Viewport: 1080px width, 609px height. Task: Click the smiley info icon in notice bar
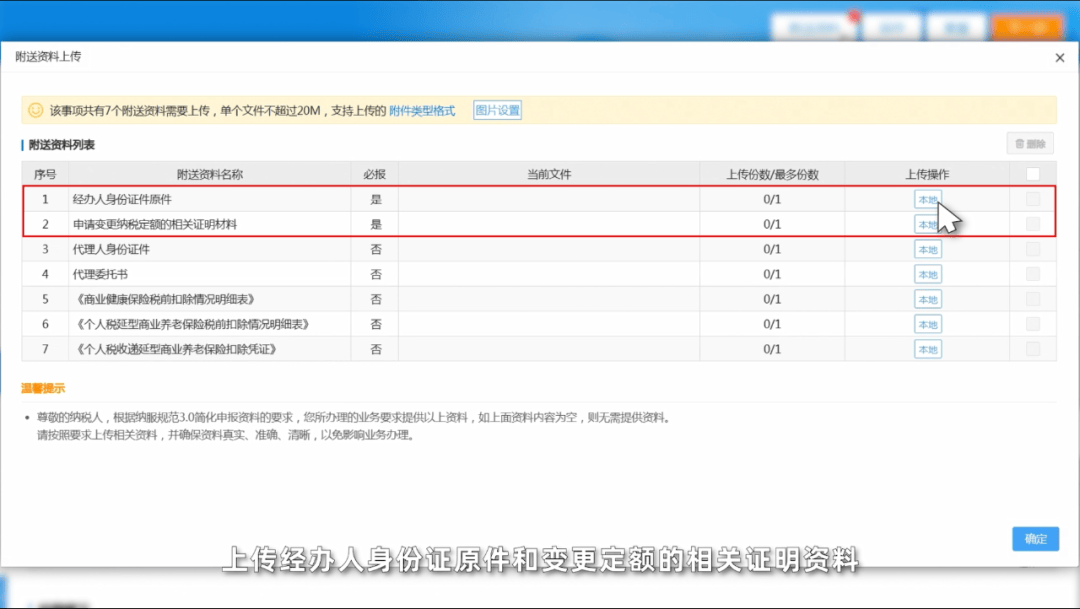pos(36,110)
